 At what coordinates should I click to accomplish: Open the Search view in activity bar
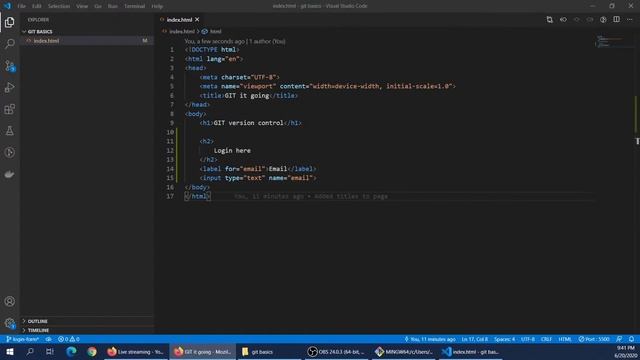pyautogui.click(x=10, y=44)
